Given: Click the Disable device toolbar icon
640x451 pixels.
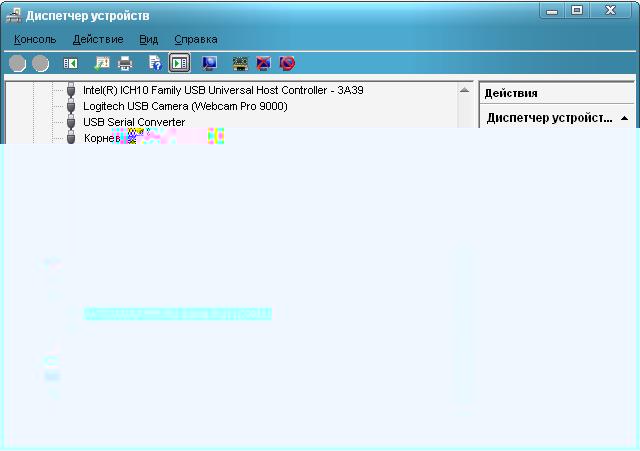Looking at the screenshot, I should [263, 63].
